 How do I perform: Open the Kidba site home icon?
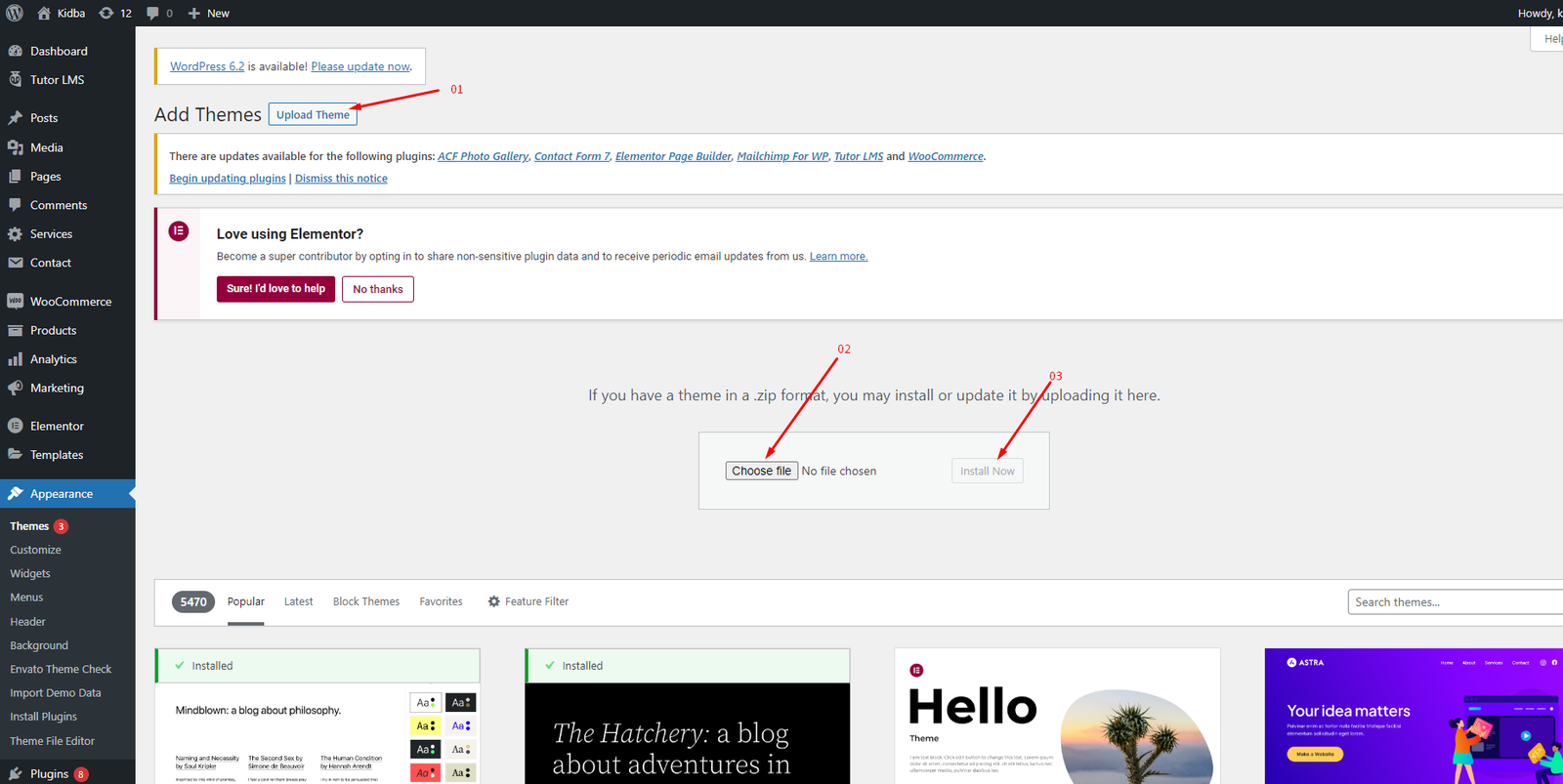click(x=44, y=14)
